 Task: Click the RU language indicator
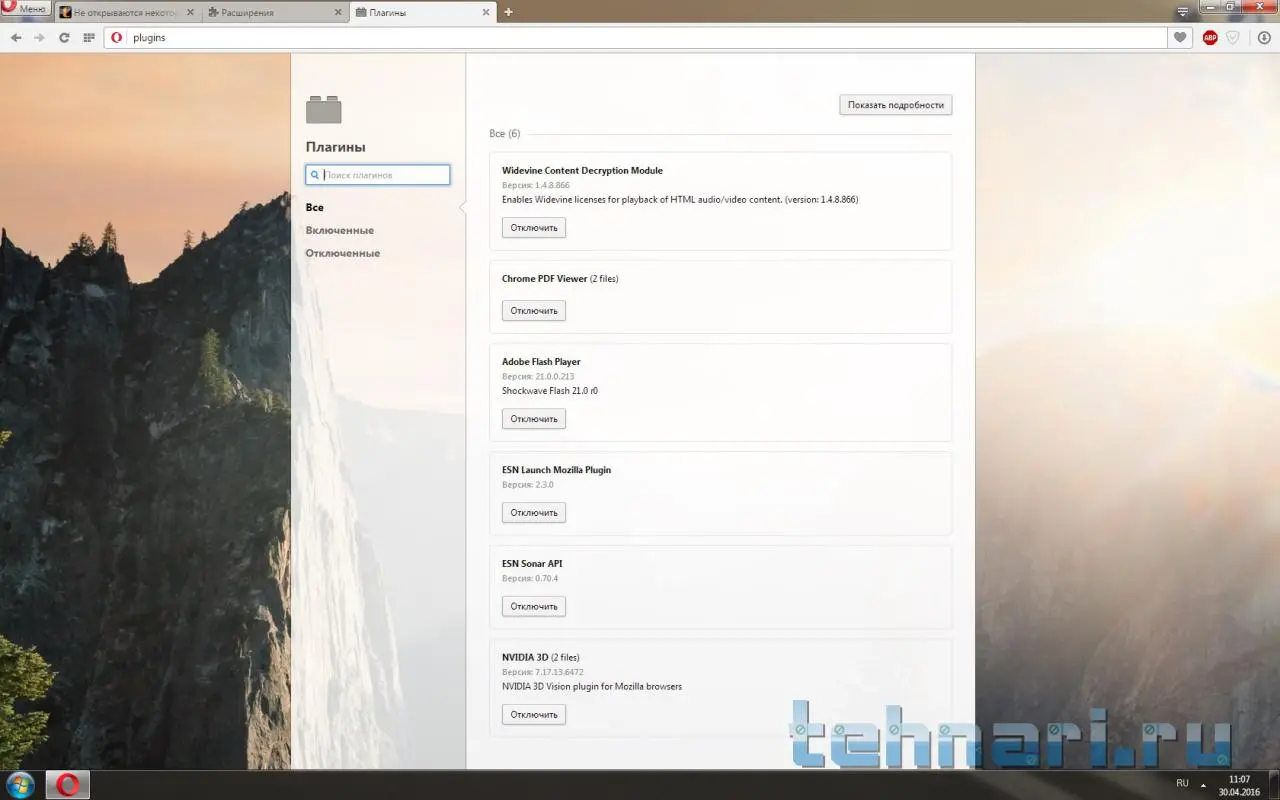pos(1183,784)
